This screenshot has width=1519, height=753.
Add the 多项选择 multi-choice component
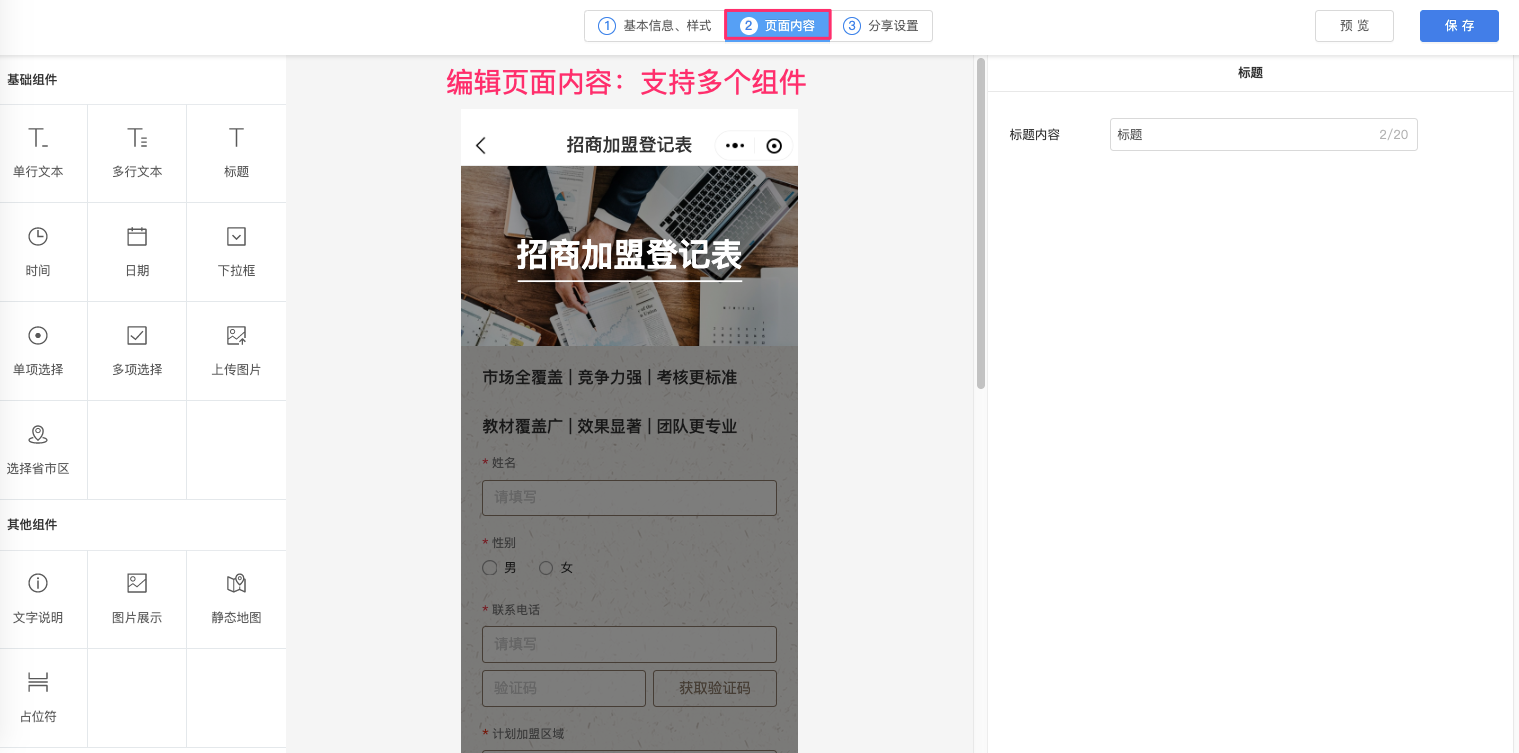(x=137, y=351)
